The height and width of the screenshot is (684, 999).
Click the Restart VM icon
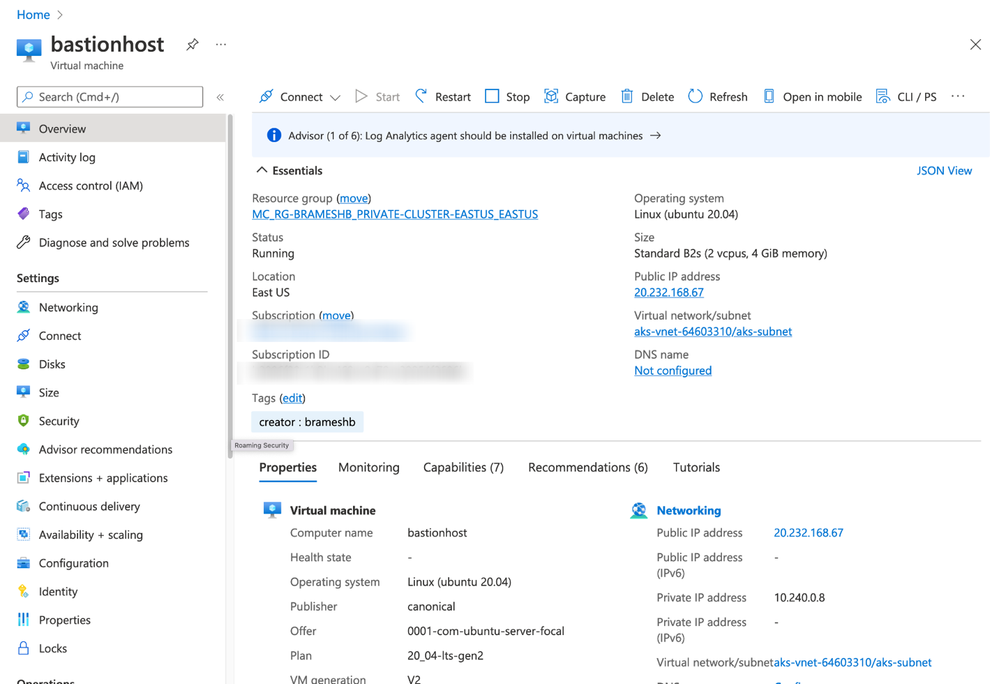point(421,96)
